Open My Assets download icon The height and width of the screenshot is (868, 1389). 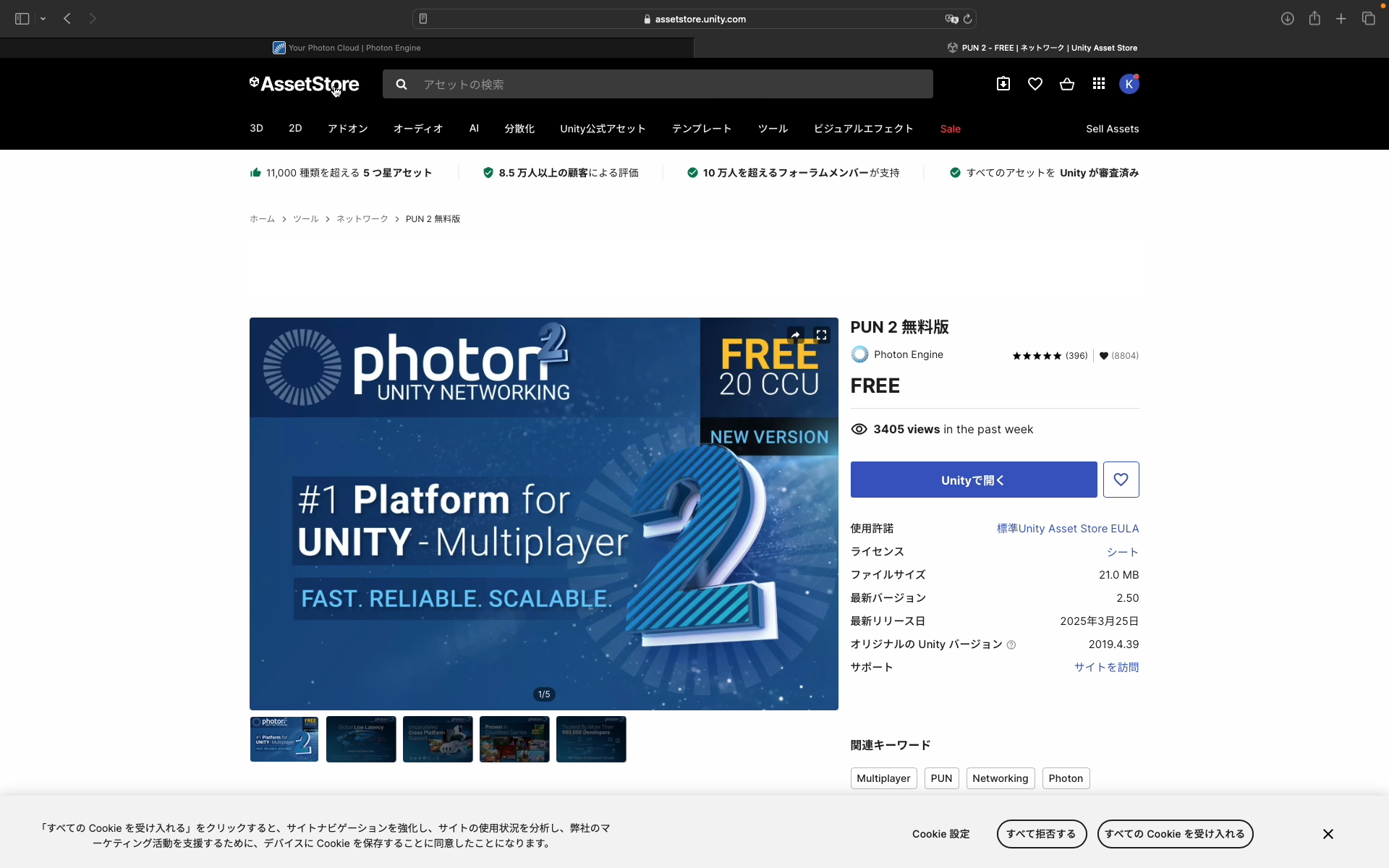[x=1003, y=84]
